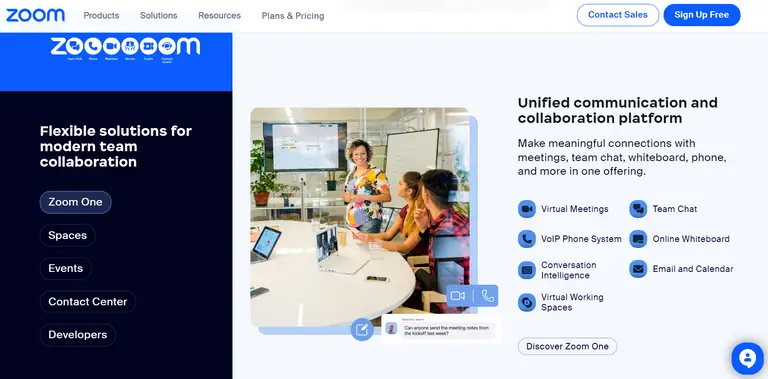Screen dimensions: 768x379
Task: Click the Virtual Meetings camera icon
Action: [527, 209]
